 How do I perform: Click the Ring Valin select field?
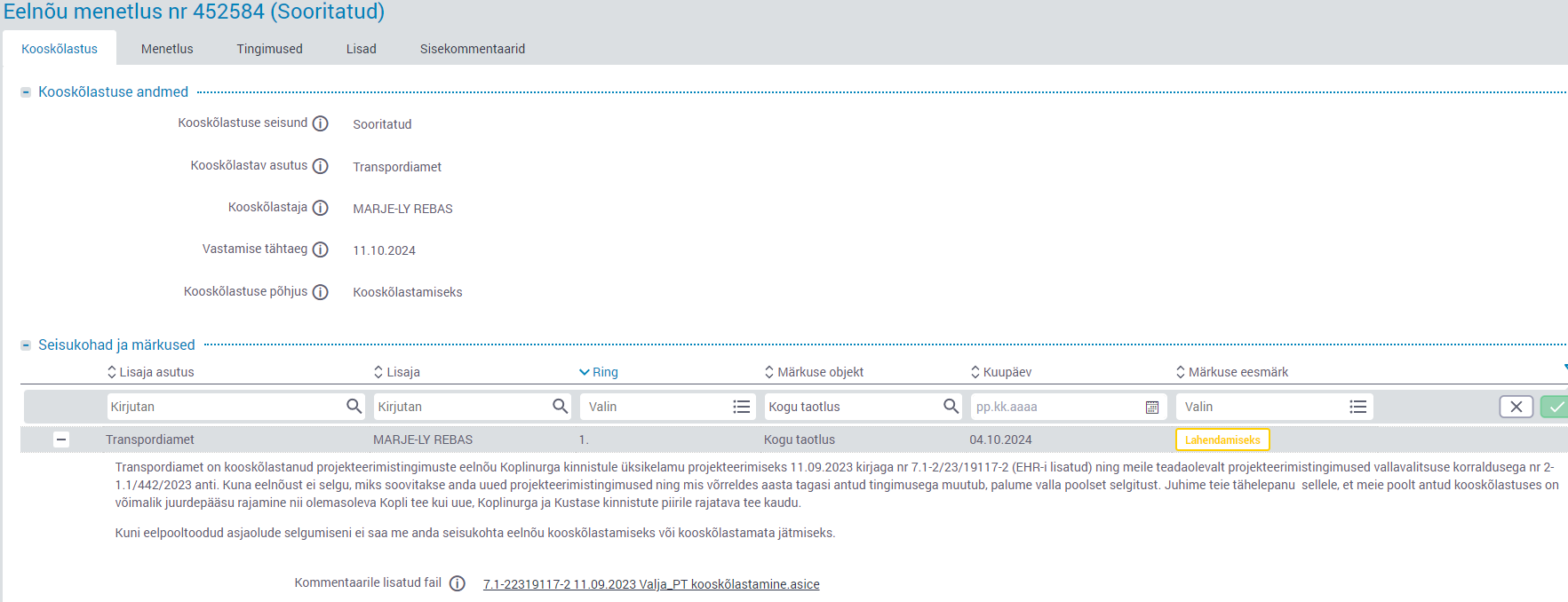coord(668,407)
